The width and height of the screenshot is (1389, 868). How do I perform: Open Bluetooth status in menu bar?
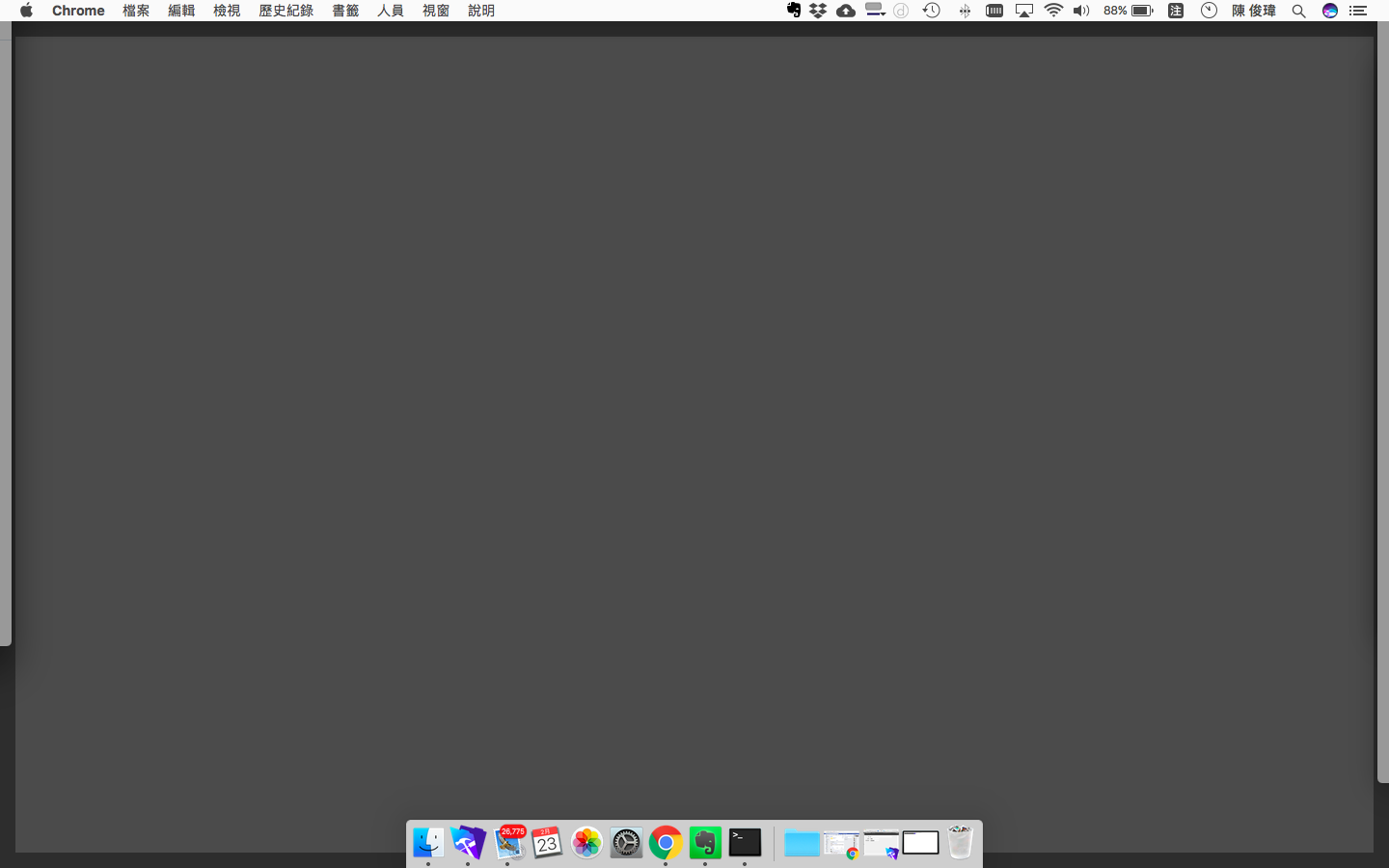pos(965,11)
